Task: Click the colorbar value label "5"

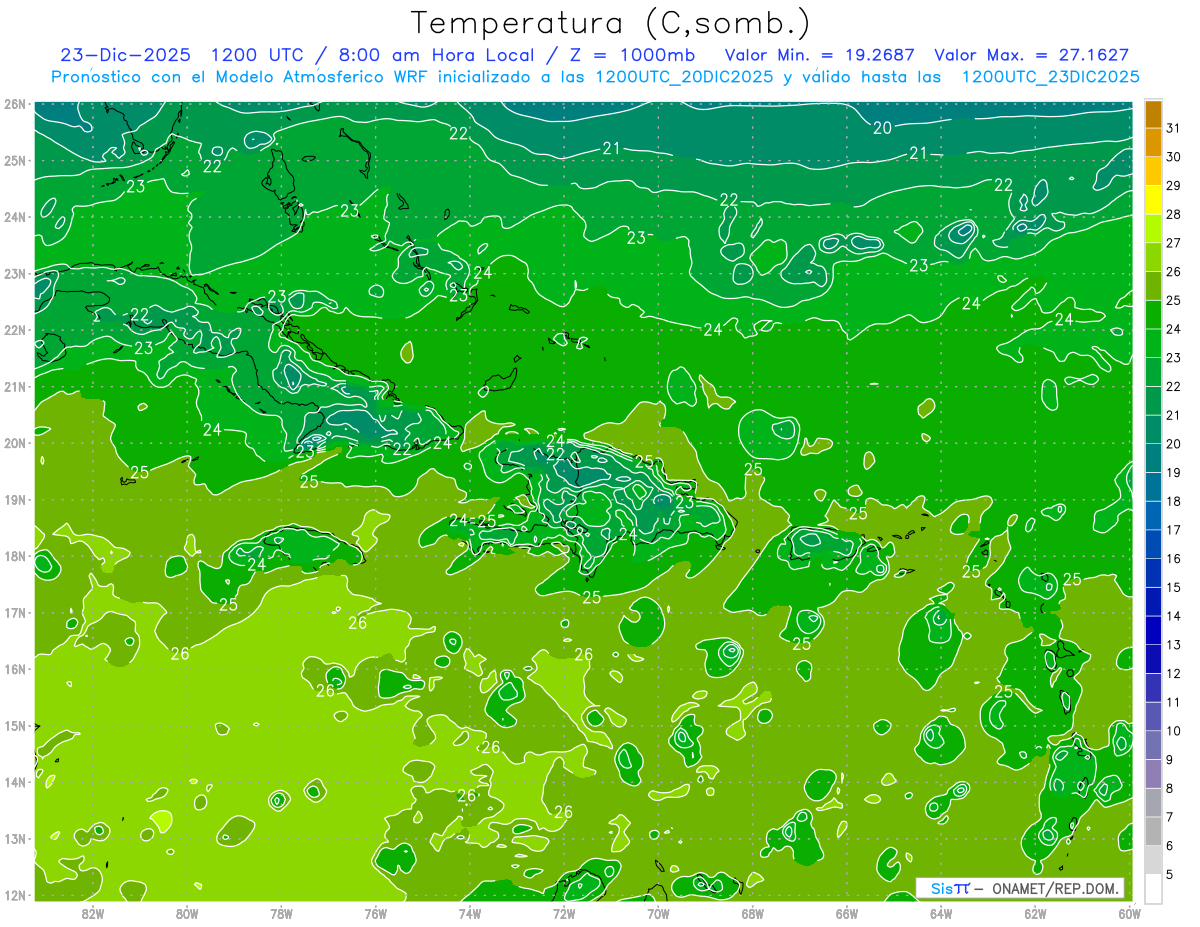Action: 1170,874
